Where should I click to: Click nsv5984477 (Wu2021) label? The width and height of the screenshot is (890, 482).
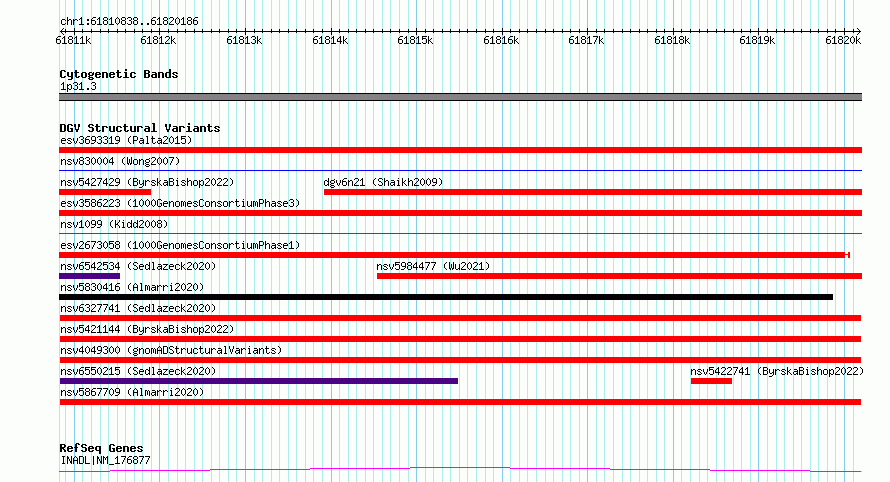433,266
